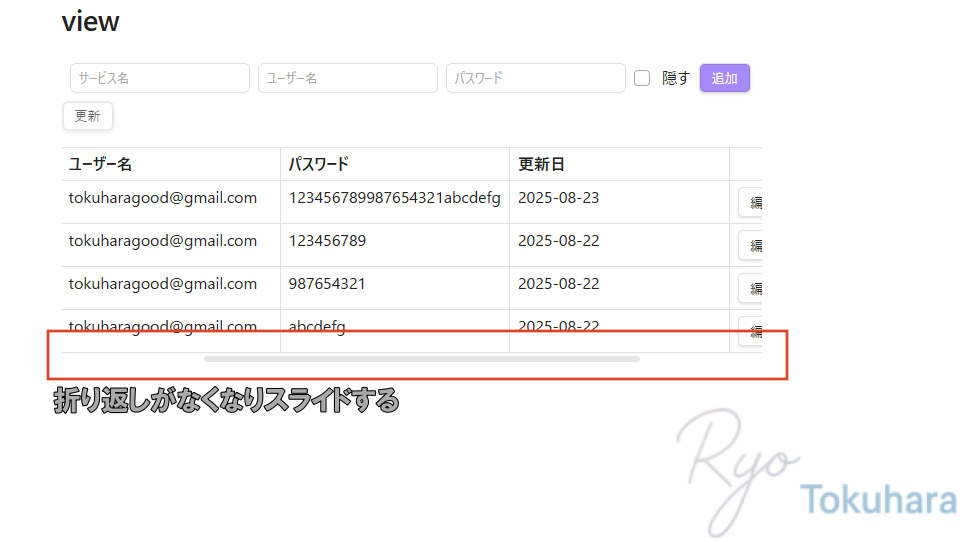
Task: Click the 更新日 column header
Action: click(542, 164)
